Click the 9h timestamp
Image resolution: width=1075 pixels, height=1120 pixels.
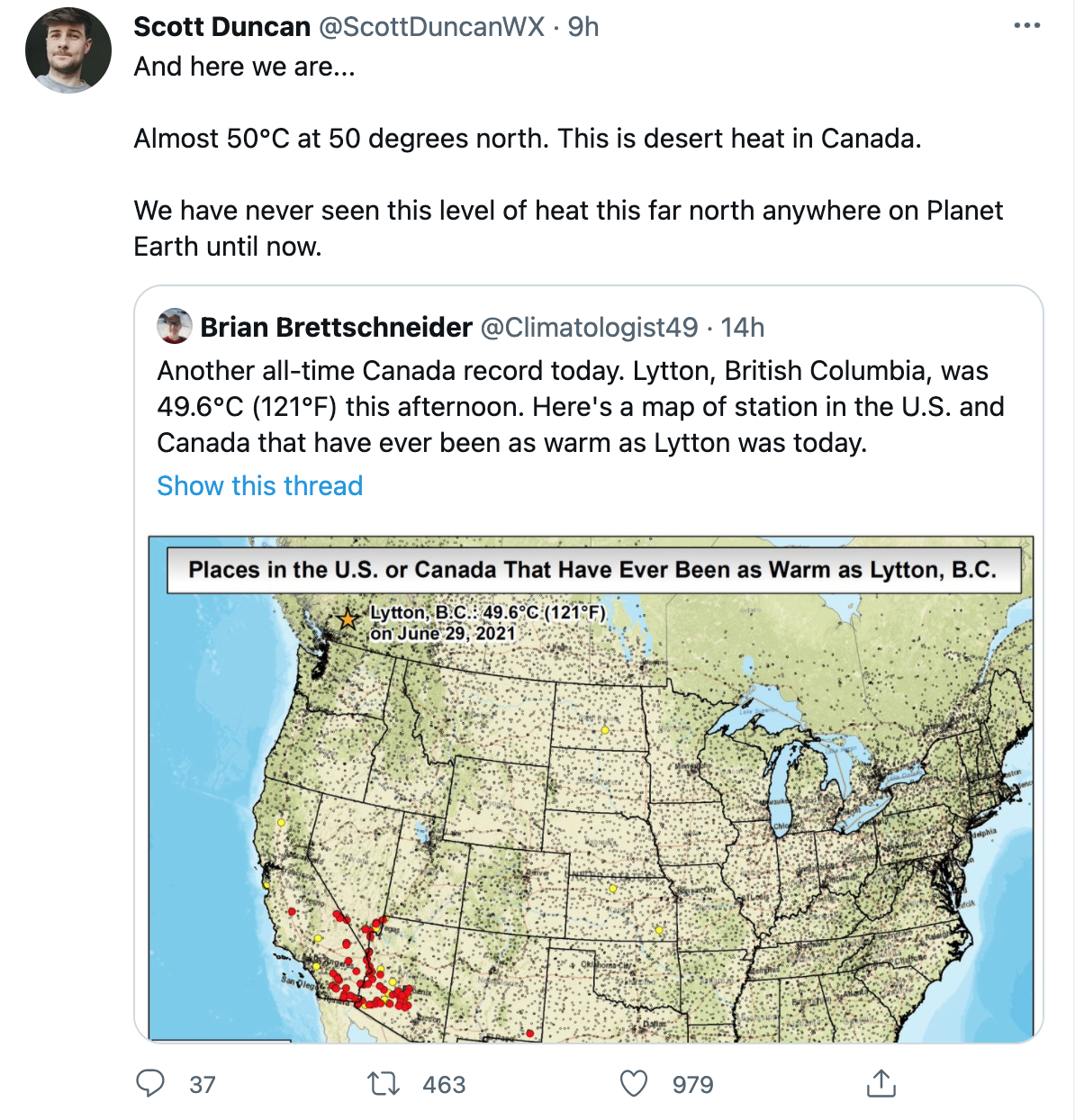[x=583, y=27]
